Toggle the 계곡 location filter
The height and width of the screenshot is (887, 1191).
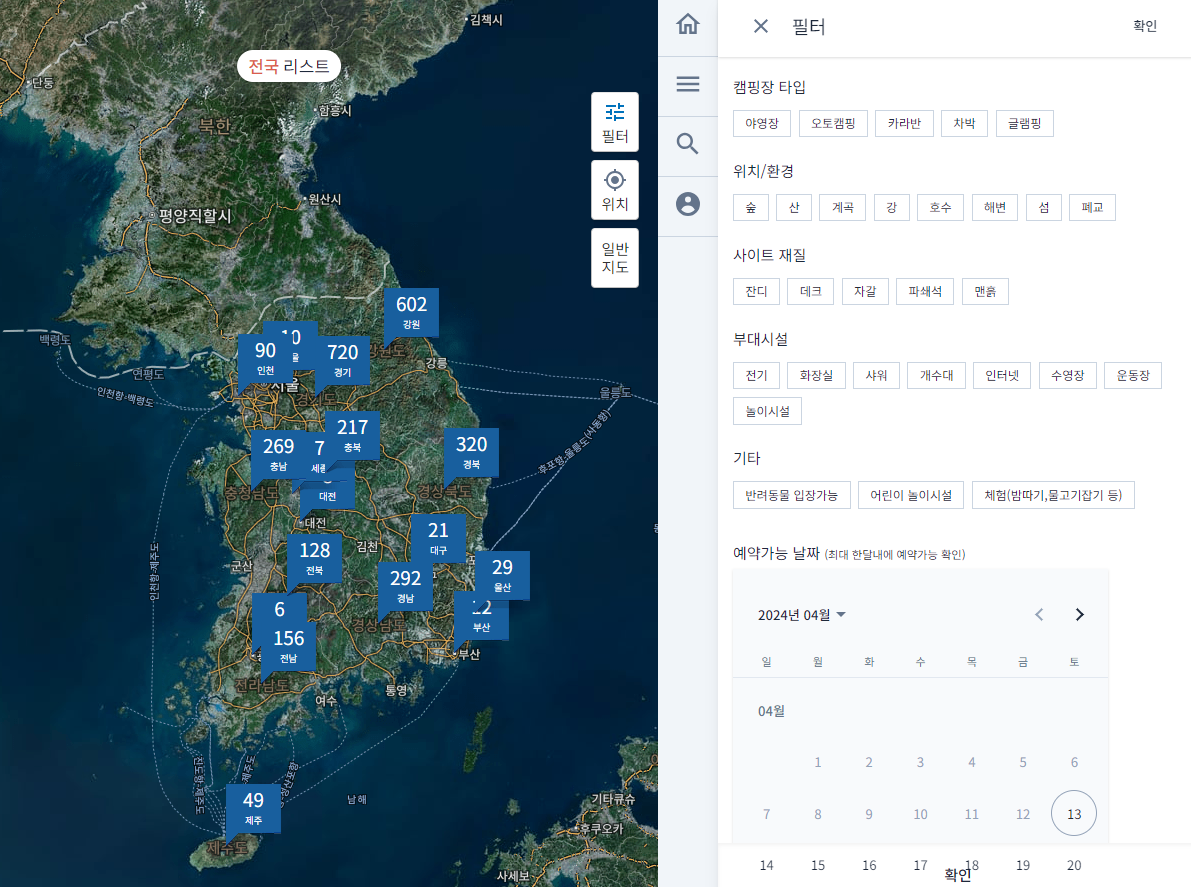(842, 207)
